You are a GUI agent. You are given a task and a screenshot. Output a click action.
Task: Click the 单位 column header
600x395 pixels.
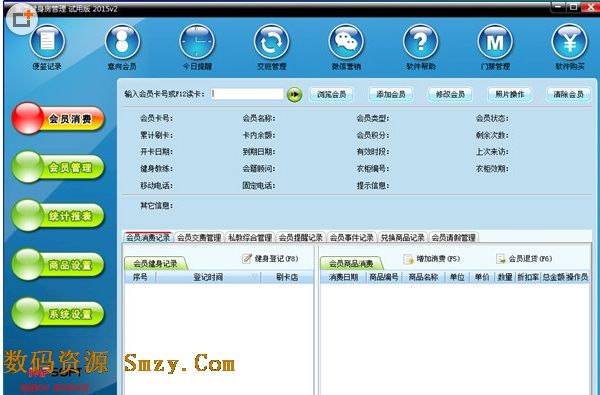(x=457, y=277)
